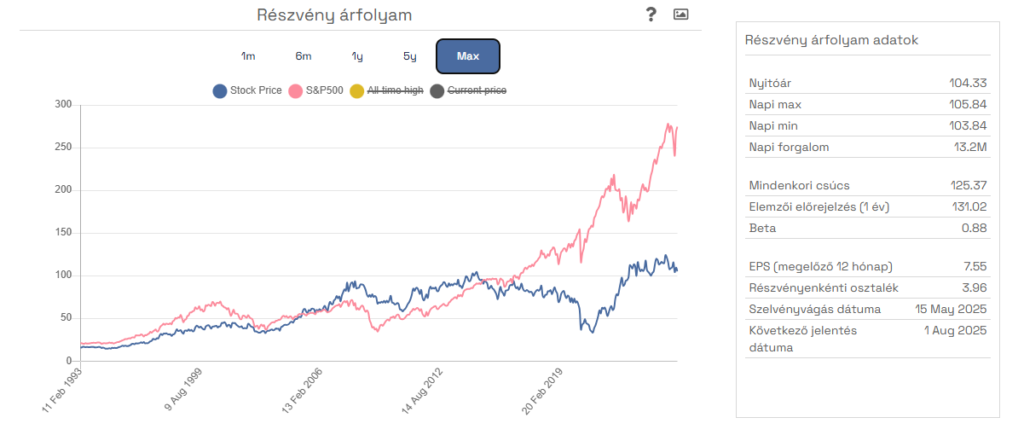This screenshot has height=441, width=1024.
Task: Click the save chart as image icon
Action: click(681, 14)
